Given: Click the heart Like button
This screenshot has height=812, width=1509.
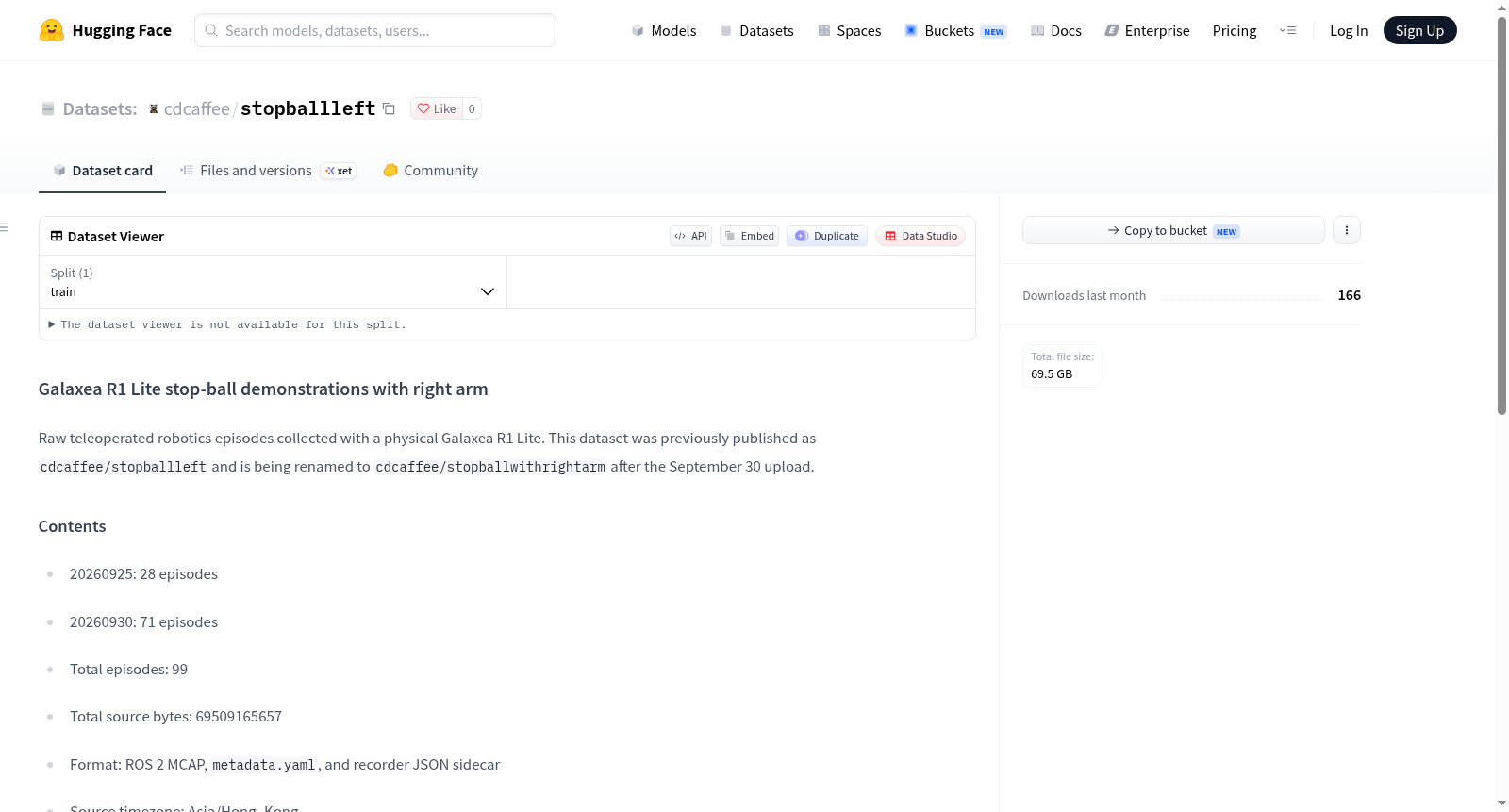Looking at the screenshot, I should coord(437,108).
